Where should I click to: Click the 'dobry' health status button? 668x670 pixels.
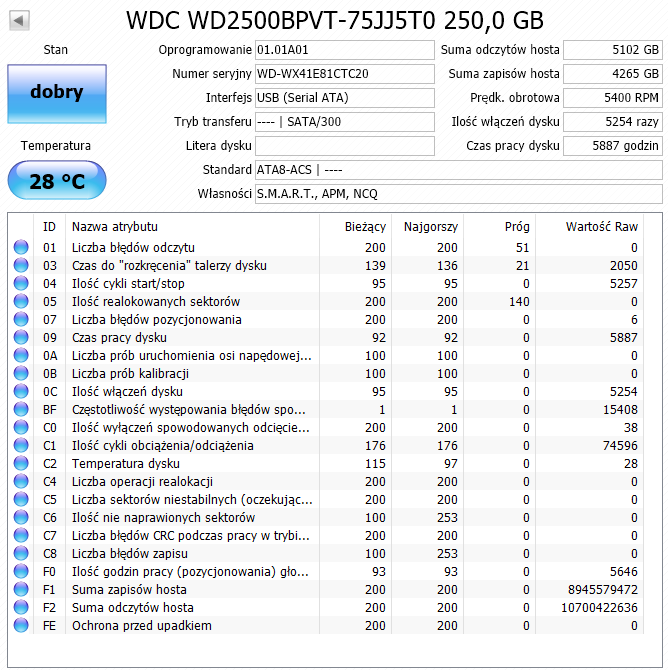pyautogui.click(x=57, y=94)
